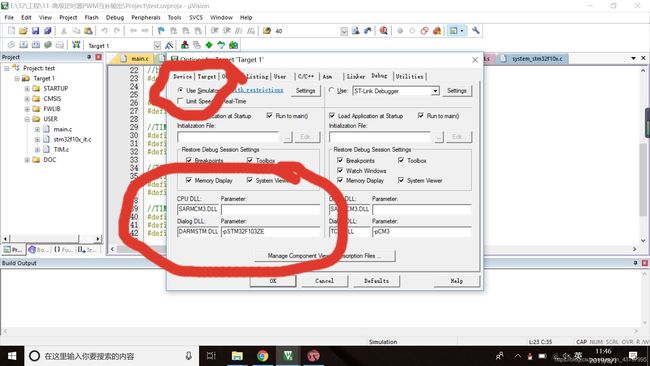
Task: Toggle a bookmark with the flag icon
Action: pos(161,31)
